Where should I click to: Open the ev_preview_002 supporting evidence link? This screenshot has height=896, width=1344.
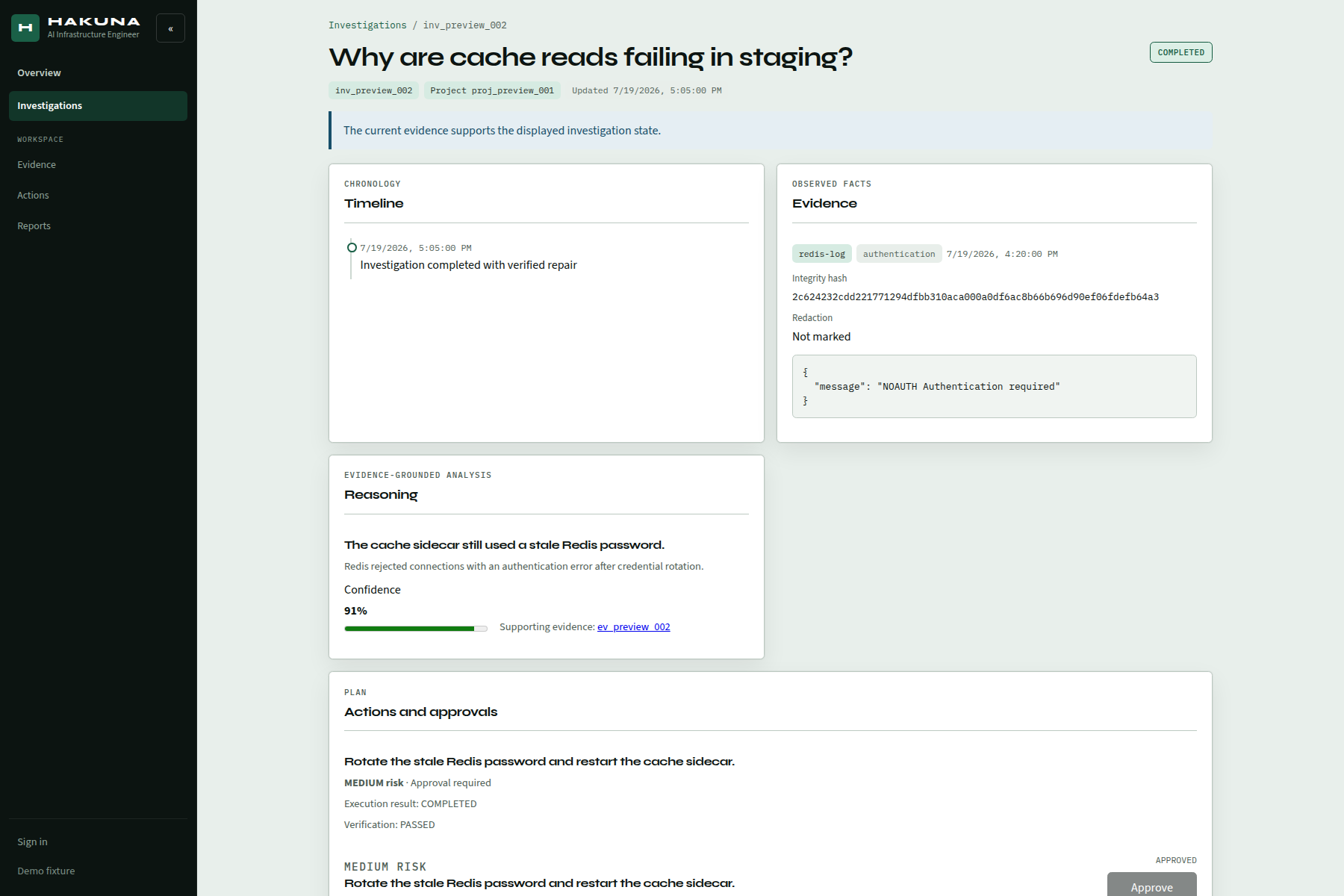coord(634,627)
